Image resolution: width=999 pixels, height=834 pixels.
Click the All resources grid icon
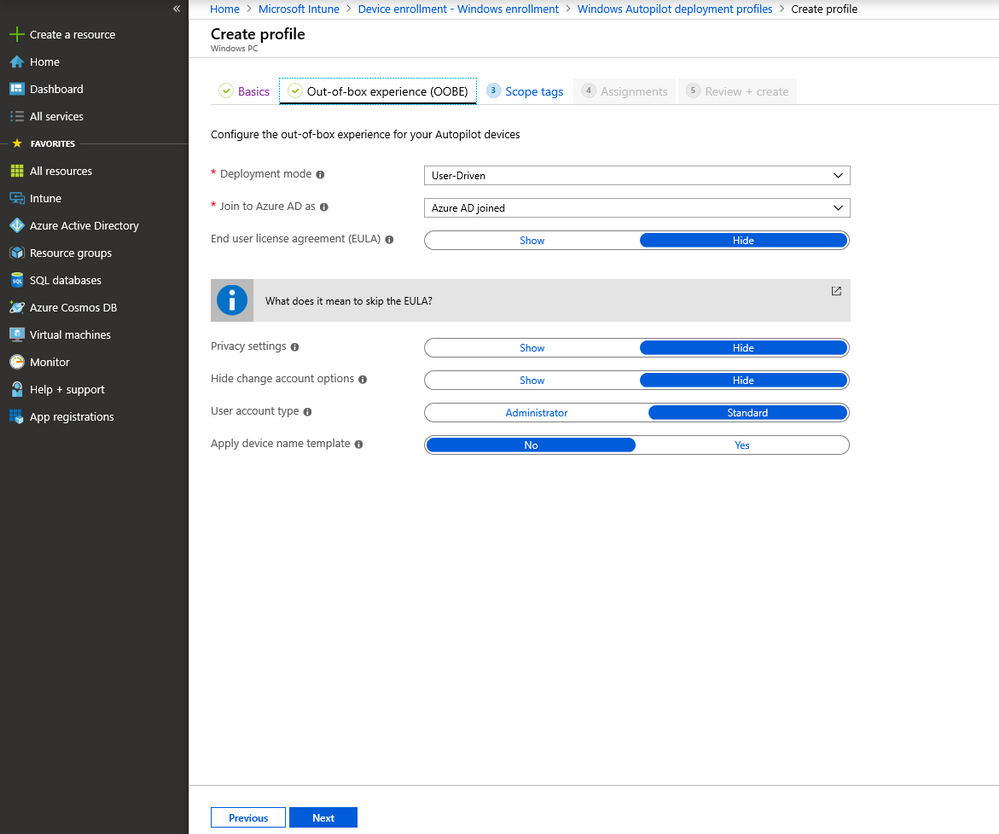click(17, 171)
